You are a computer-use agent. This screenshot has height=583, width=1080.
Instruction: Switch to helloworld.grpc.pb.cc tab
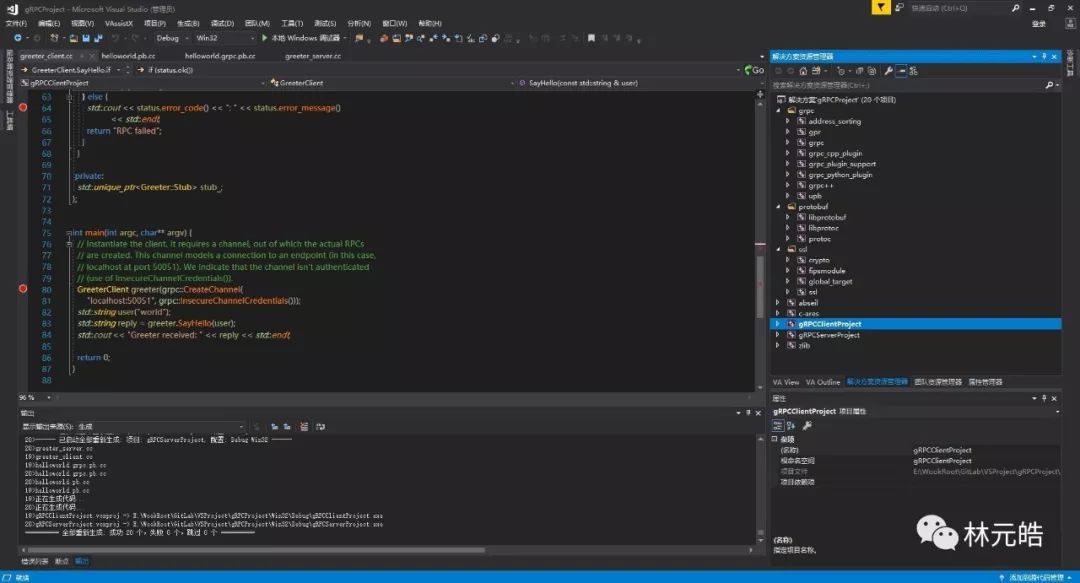[x=219, y=56]
